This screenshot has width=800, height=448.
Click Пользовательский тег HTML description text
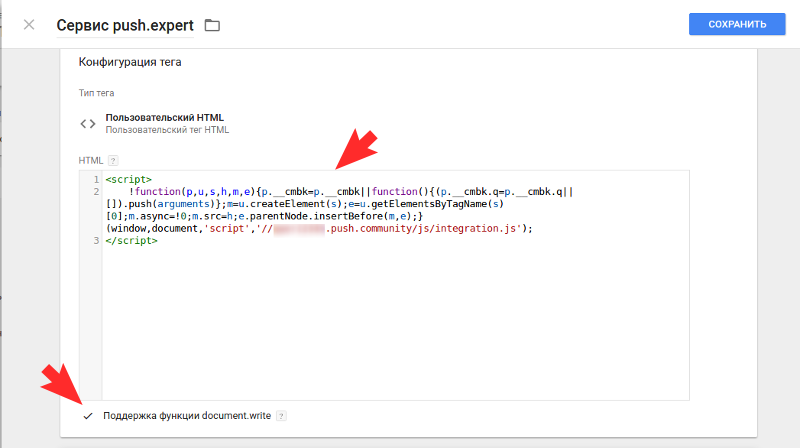pyautogui.click(x=167, y=130)
